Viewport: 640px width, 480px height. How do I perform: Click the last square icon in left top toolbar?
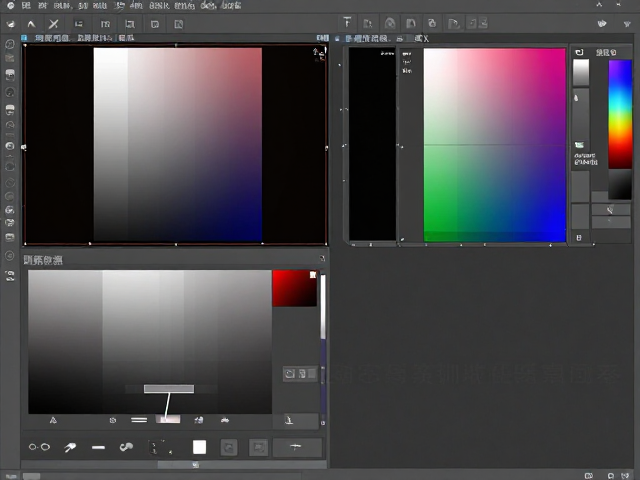click(x=178, y=24)
